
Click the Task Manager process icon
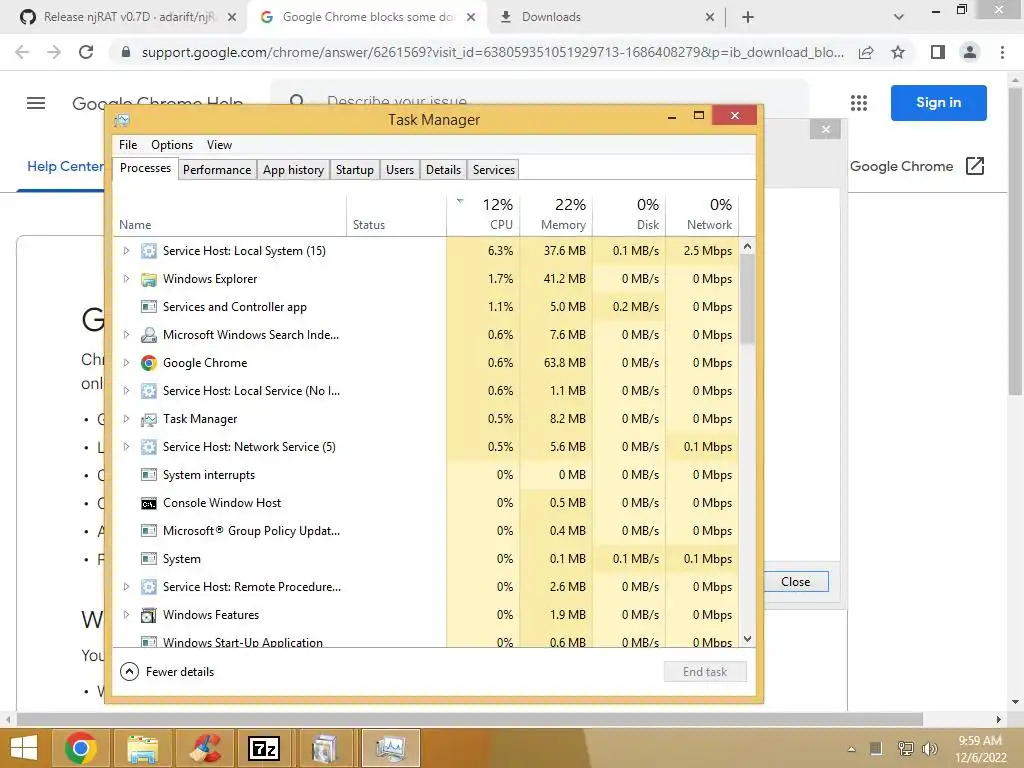pyautogui.click(x=149, y=419)
